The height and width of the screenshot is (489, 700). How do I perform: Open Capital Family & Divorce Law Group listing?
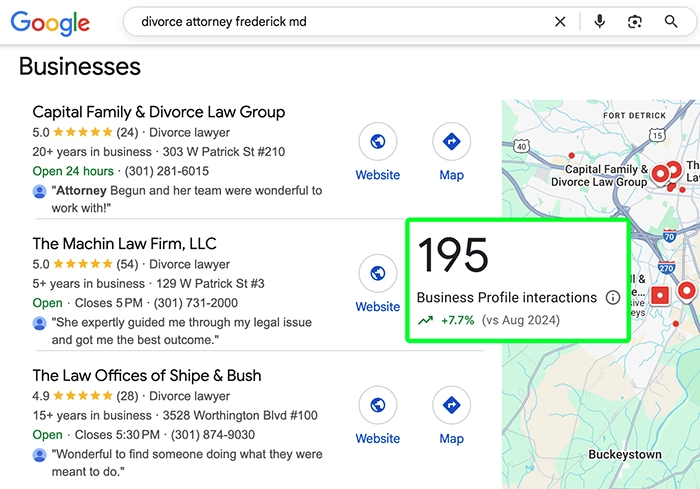158,112
